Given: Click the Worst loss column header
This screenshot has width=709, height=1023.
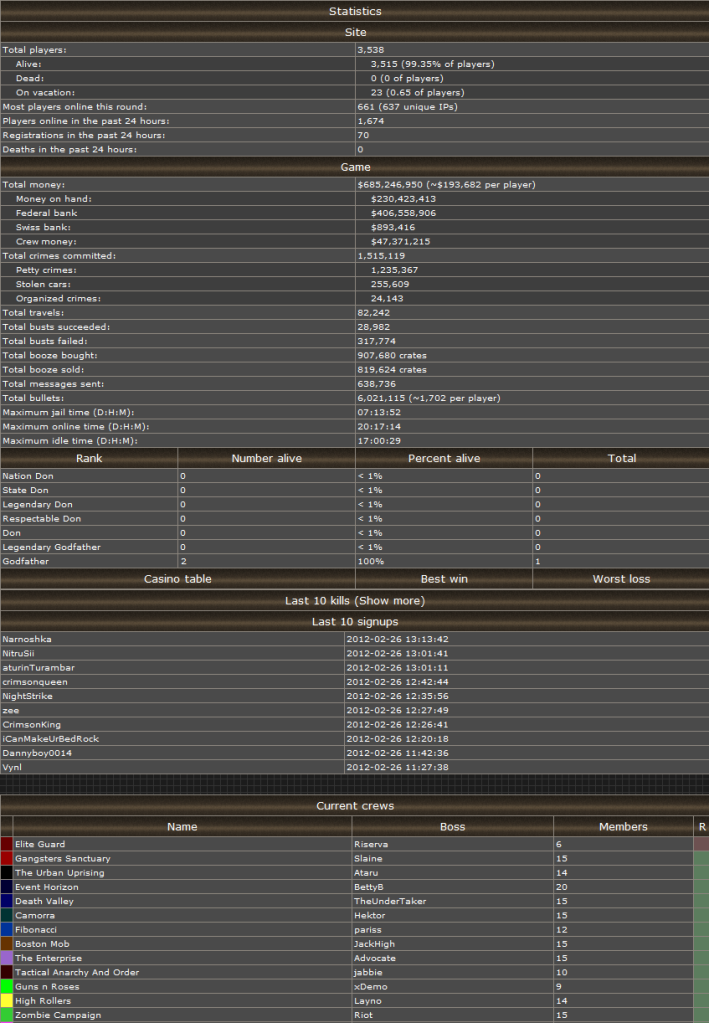Looking at the screenshot, I should coord(621,579).
